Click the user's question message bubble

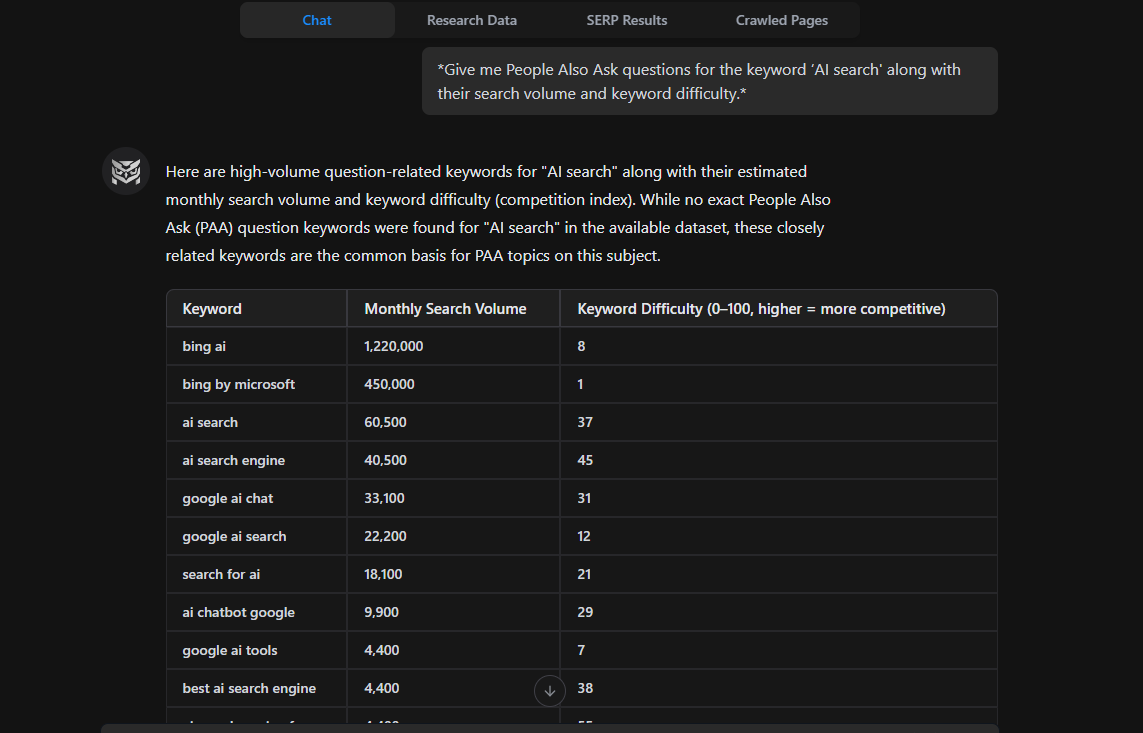[x=709, y=81]
